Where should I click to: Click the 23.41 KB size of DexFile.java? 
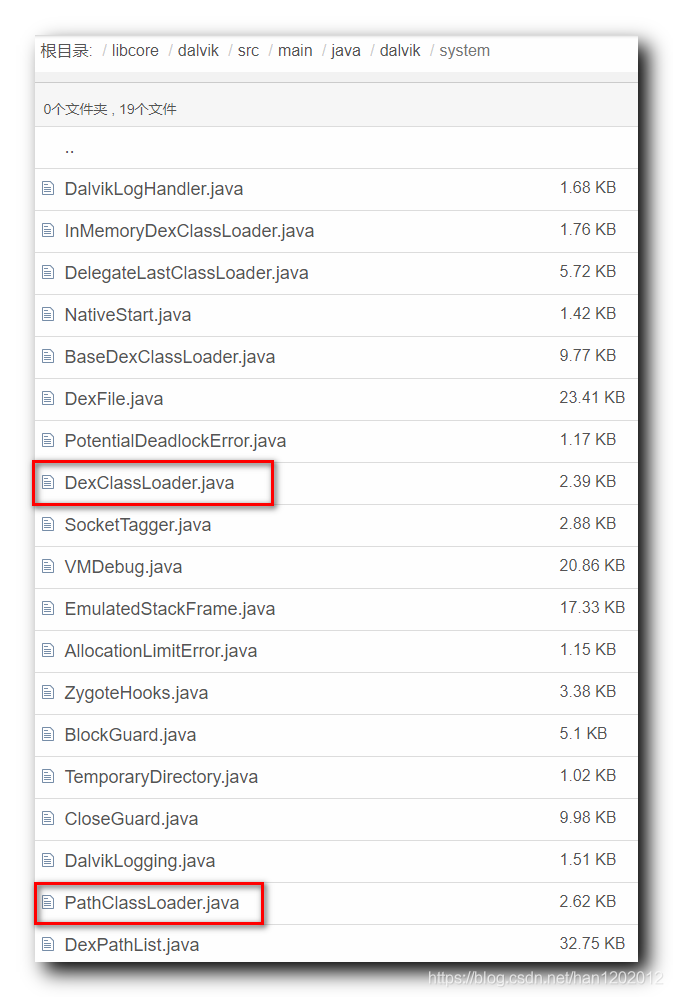tap(592, 397)
